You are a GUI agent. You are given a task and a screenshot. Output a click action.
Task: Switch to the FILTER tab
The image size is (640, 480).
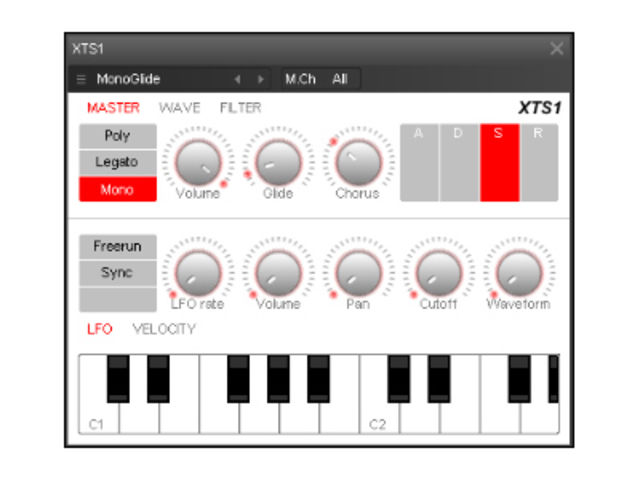(x=240, y=108)
